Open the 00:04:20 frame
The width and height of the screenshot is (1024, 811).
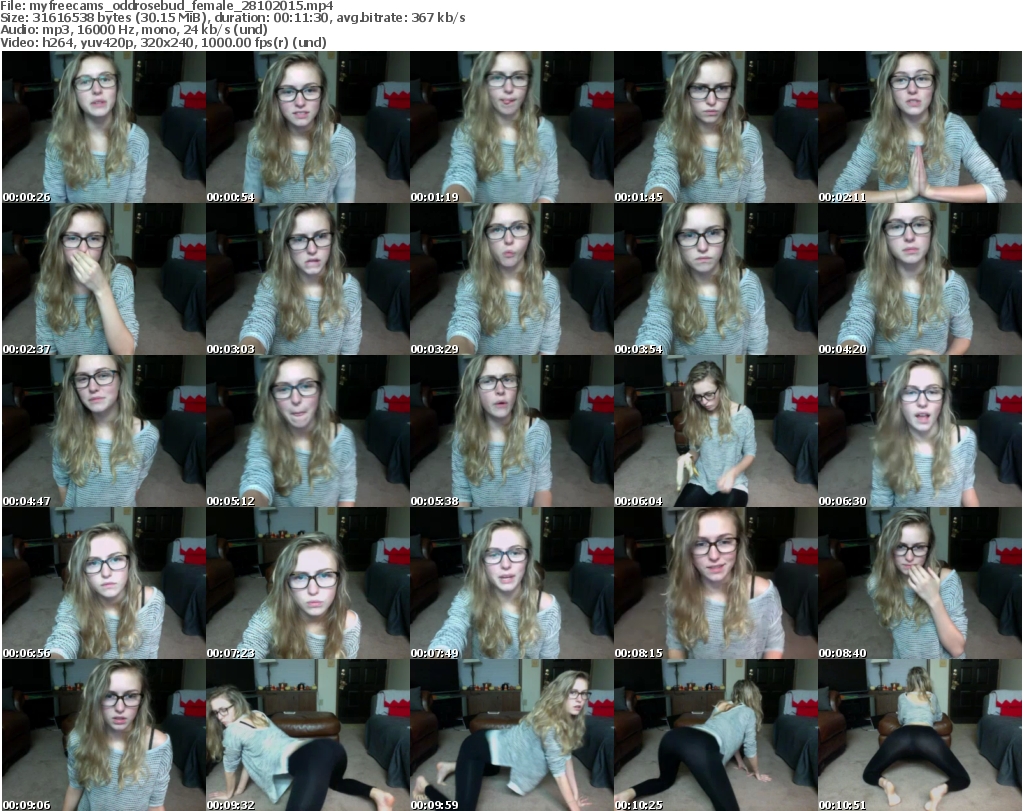(x=920, y=279)
